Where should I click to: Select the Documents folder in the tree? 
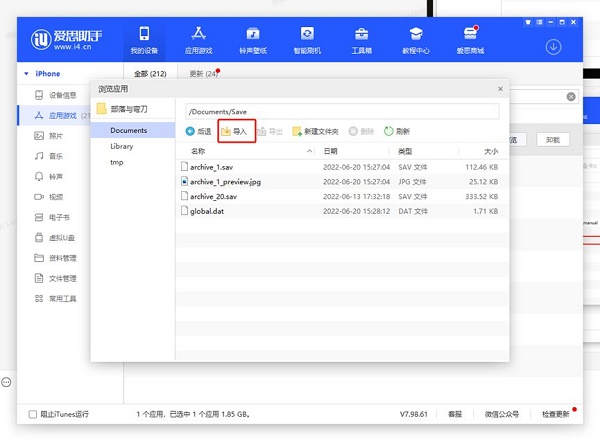133,130
